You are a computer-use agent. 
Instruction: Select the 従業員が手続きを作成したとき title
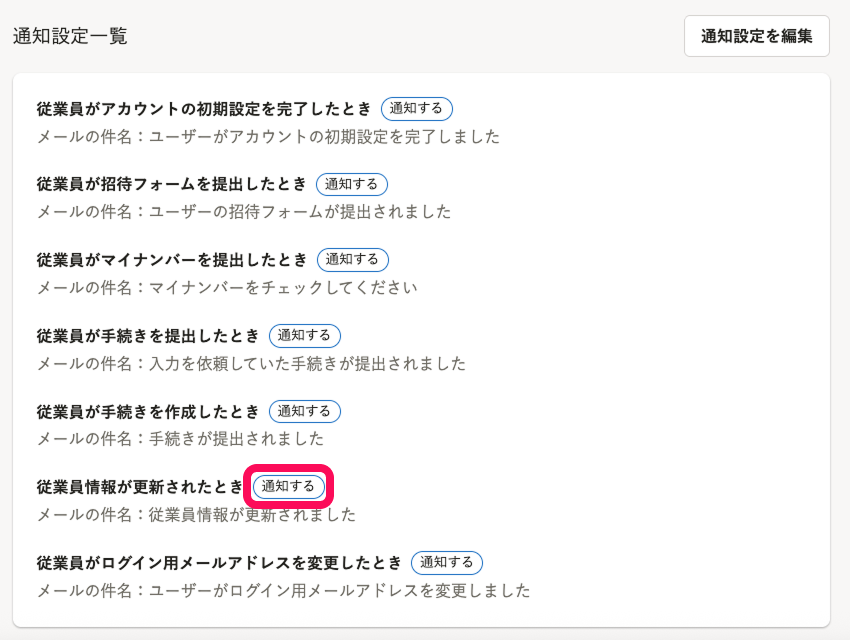[x=148, y=411]
